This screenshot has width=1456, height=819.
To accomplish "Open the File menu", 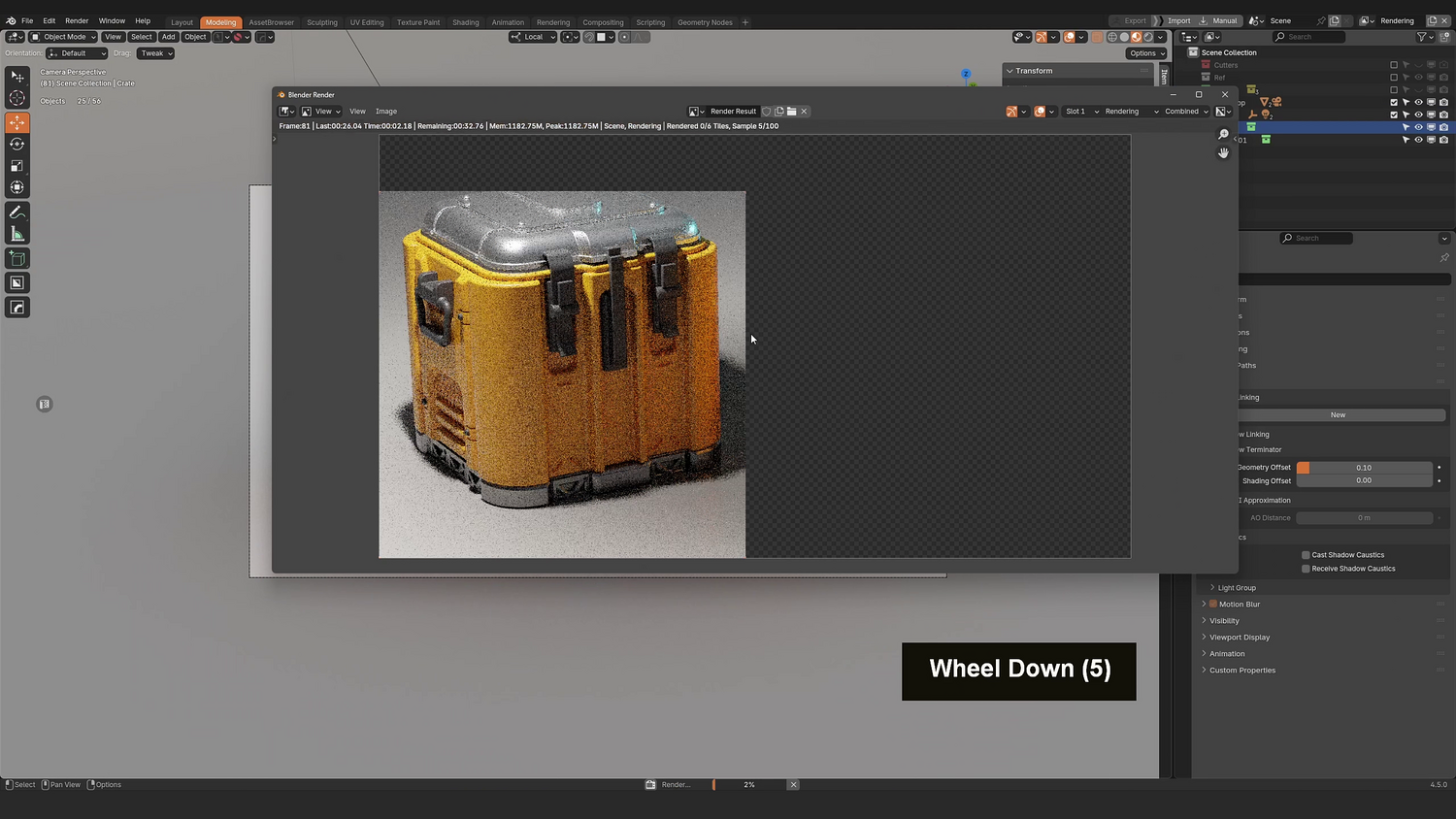I will (27, 20).
